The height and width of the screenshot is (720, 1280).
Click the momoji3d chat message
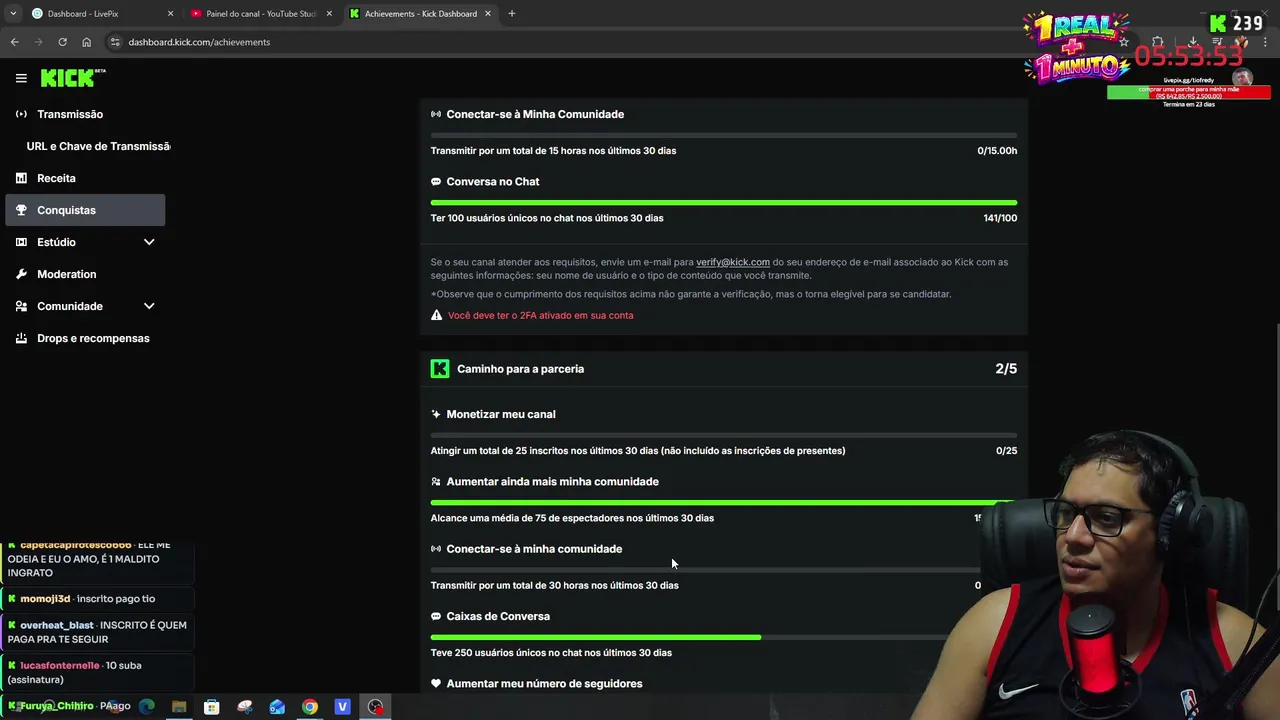coord(97,599)
